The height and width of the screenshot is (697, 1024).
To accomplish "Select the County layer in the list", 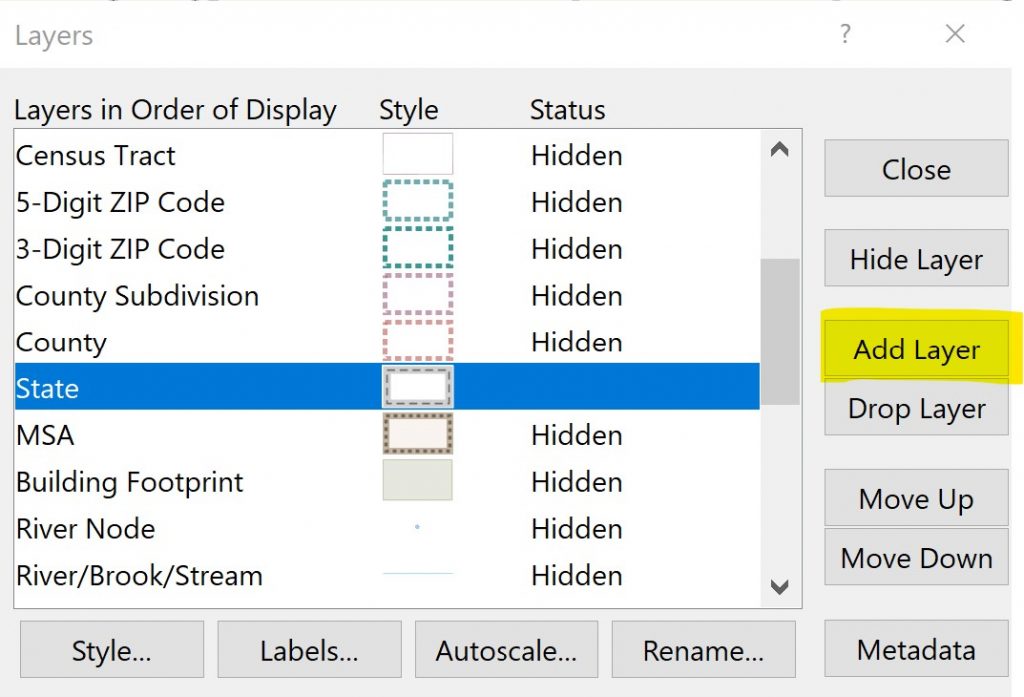I will pyautogui.click(x=62, y=342).
